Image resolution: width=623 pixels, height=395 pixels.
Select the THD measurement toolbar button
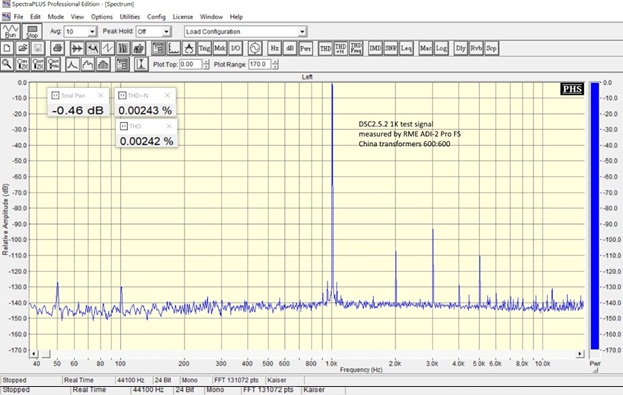pos(325,48)
